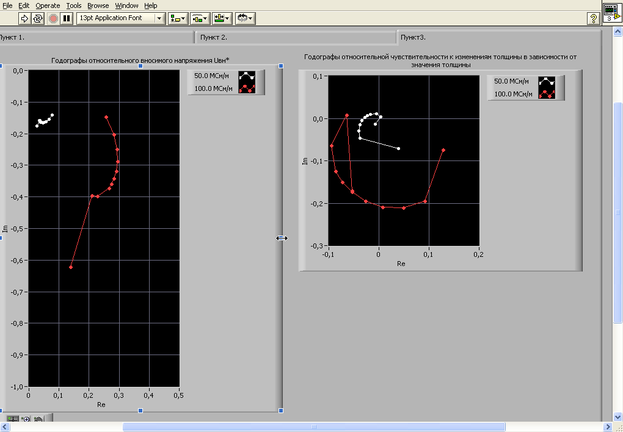Click the Abort Execution button
This screenshot has width=623, height=432.
pos(54,18)
